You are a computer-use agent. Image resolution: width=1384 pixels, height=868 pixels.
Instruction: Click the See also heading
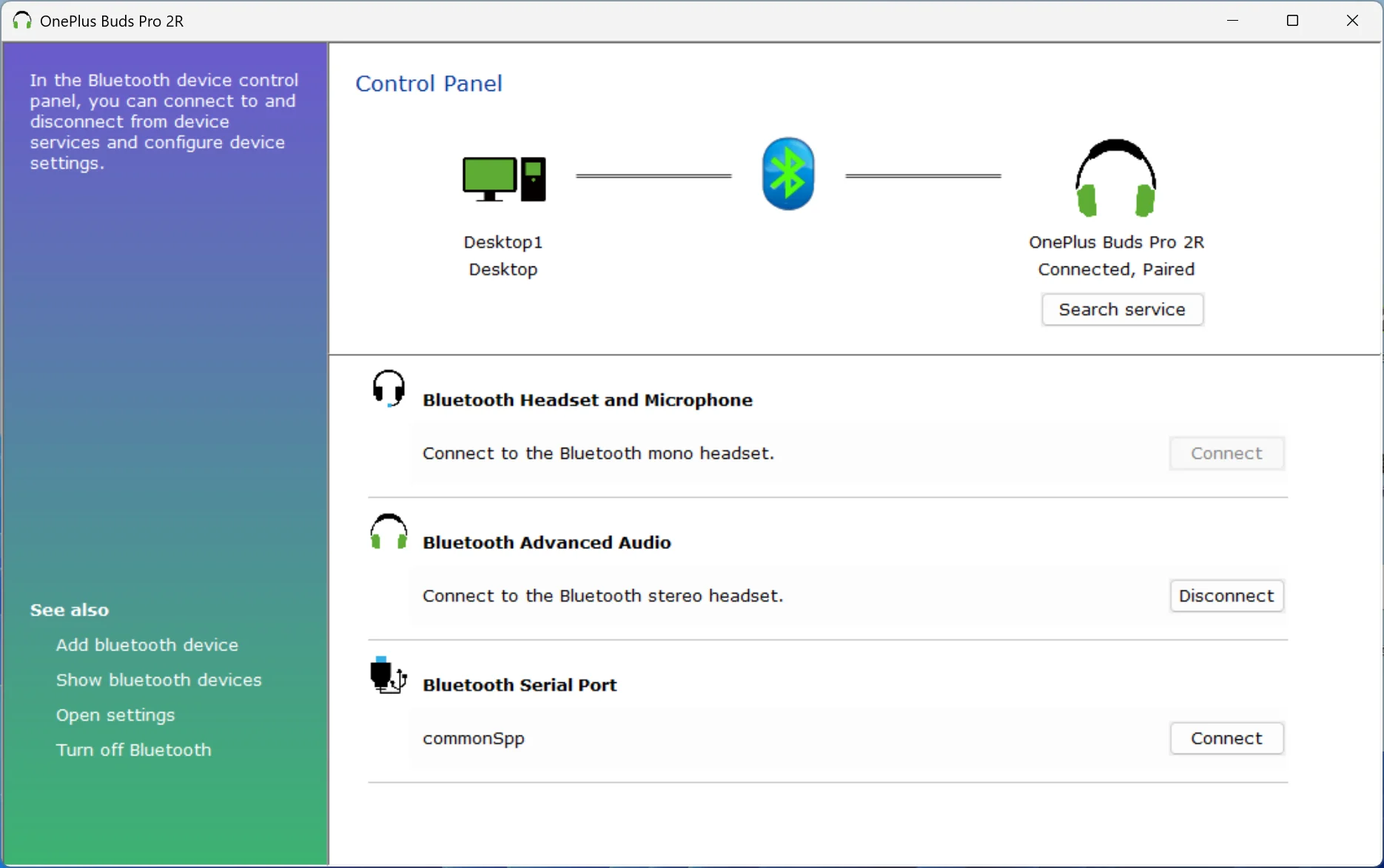pyautogui.click(x=70, y=610)
